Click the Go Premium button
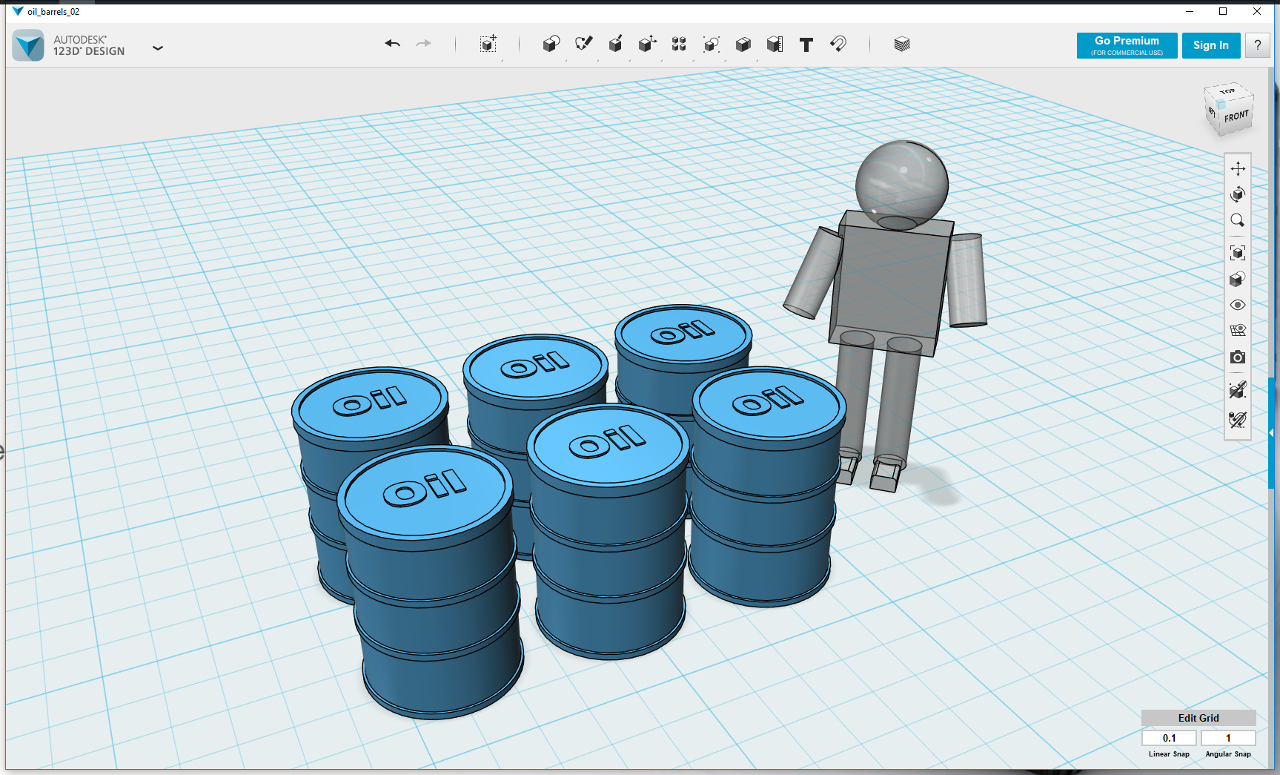The image size is (1280, 775). (1127, 45)
